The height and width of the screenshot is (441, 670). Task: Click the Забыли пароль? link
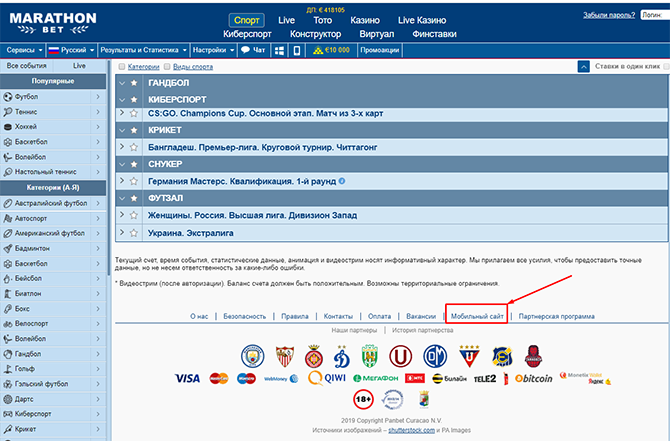click(610, 16)
